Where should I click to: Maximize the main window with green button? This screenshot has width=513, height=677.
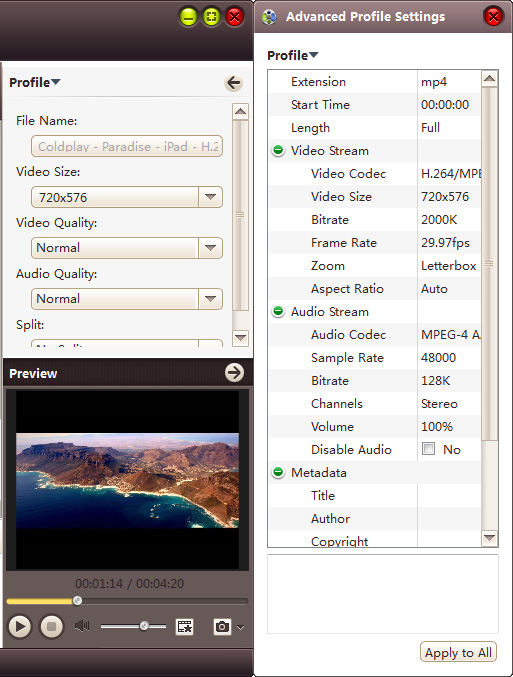tap(212, 17)
